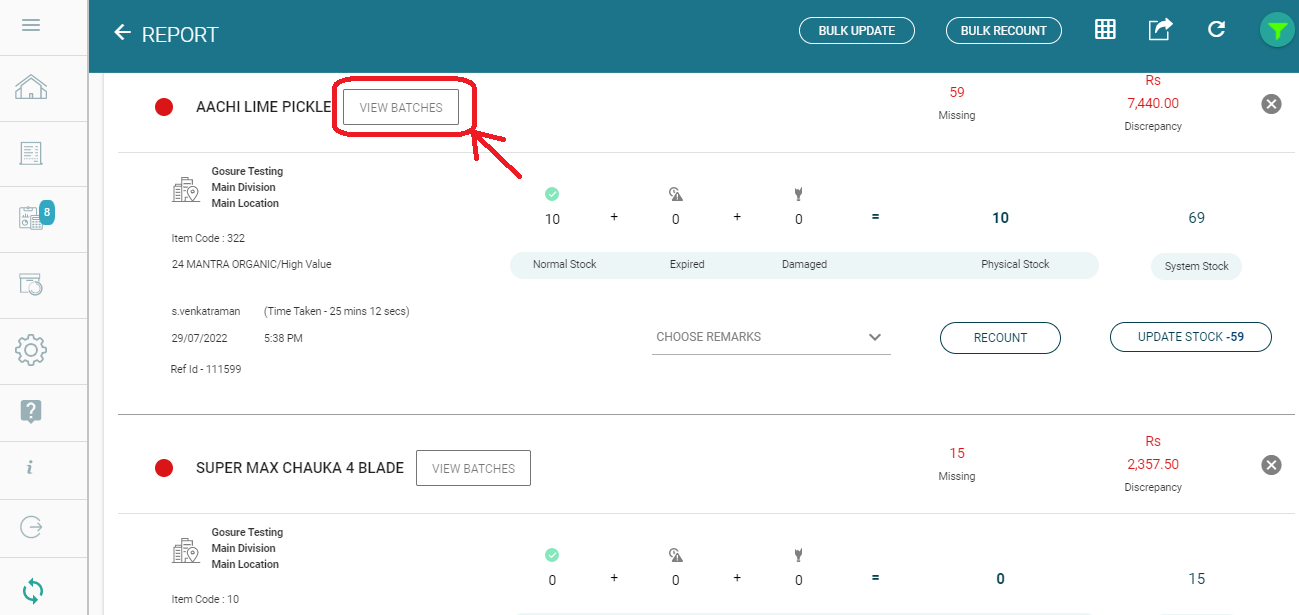The height and width of the screenshot is (615, 1299).
Task: Open the green filter button
Action: pos(1276,31)
